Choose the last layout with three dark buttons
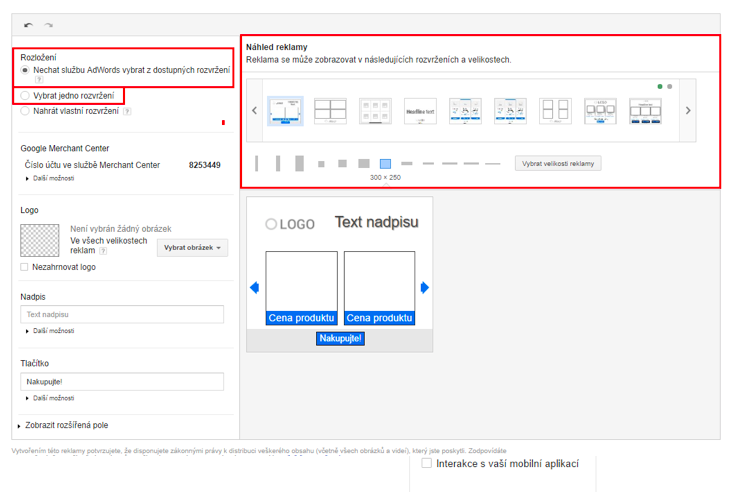This screenshot has width=730, height=499. (x=645, y=111)
